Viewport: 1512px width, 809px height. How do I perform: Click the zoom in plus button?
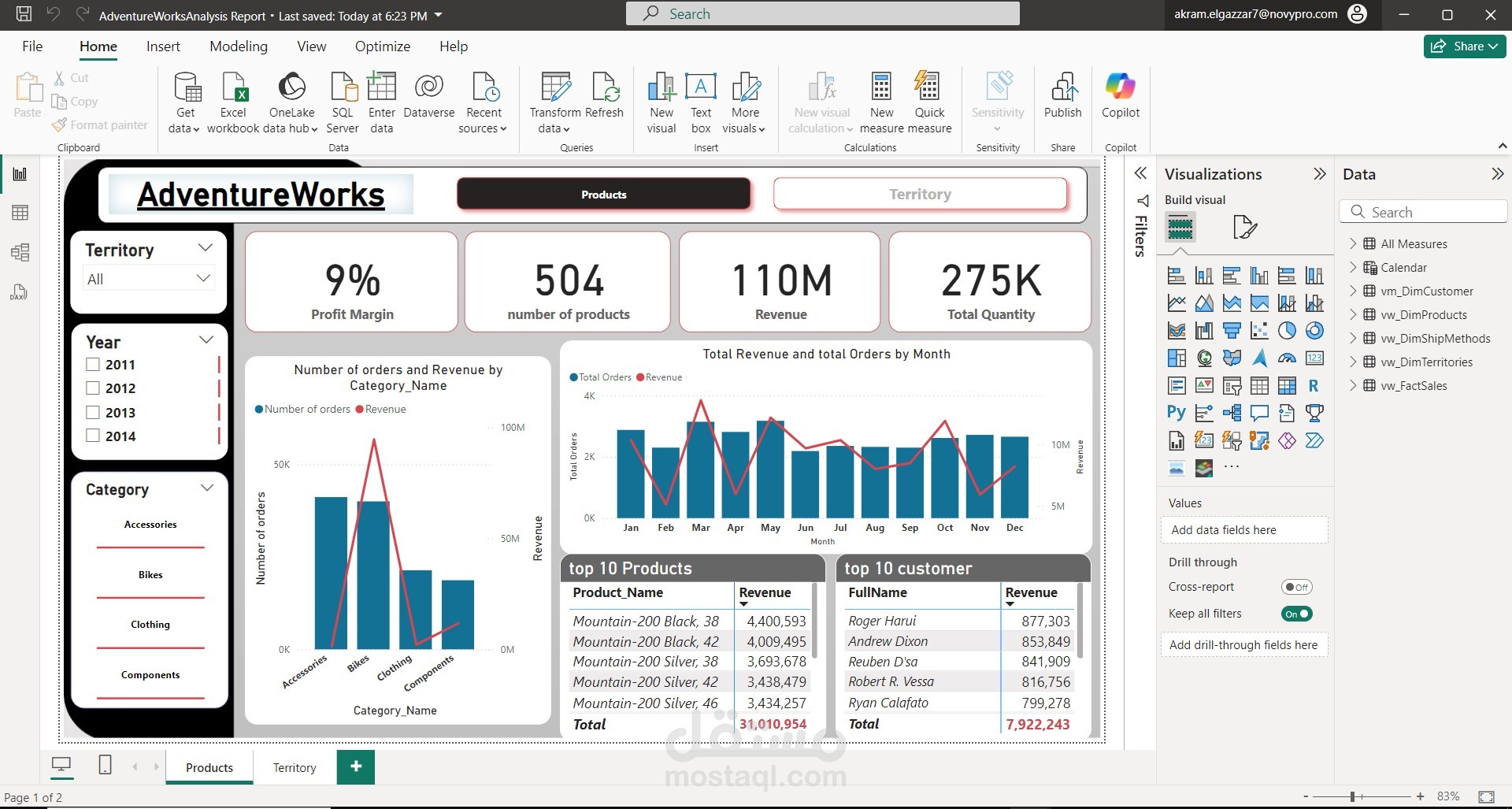coord(1420,796)
